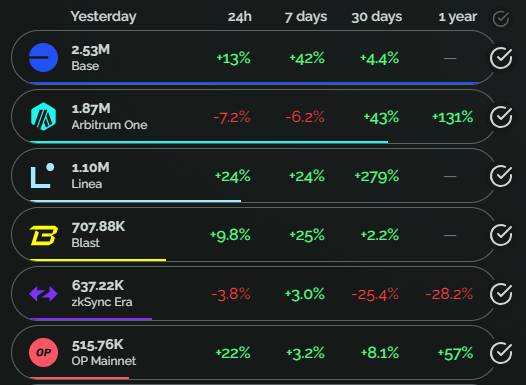Click the Linea logo icon
Screen dimensions: 526x385
43,175
